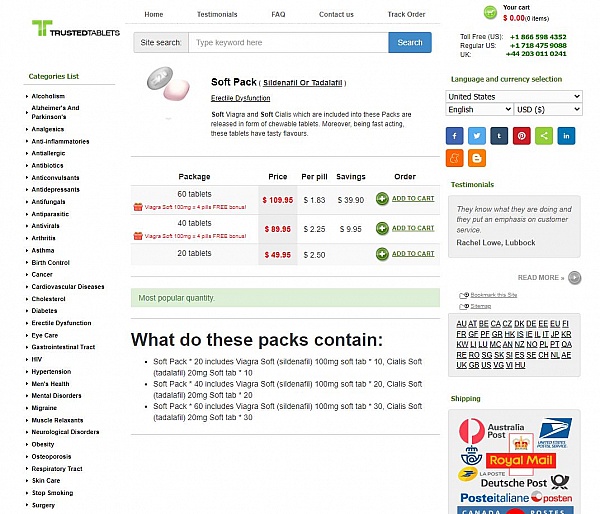Focus the site search keyword field
The width and height of the screenshot is (600, 514).
tap(289, 42)
